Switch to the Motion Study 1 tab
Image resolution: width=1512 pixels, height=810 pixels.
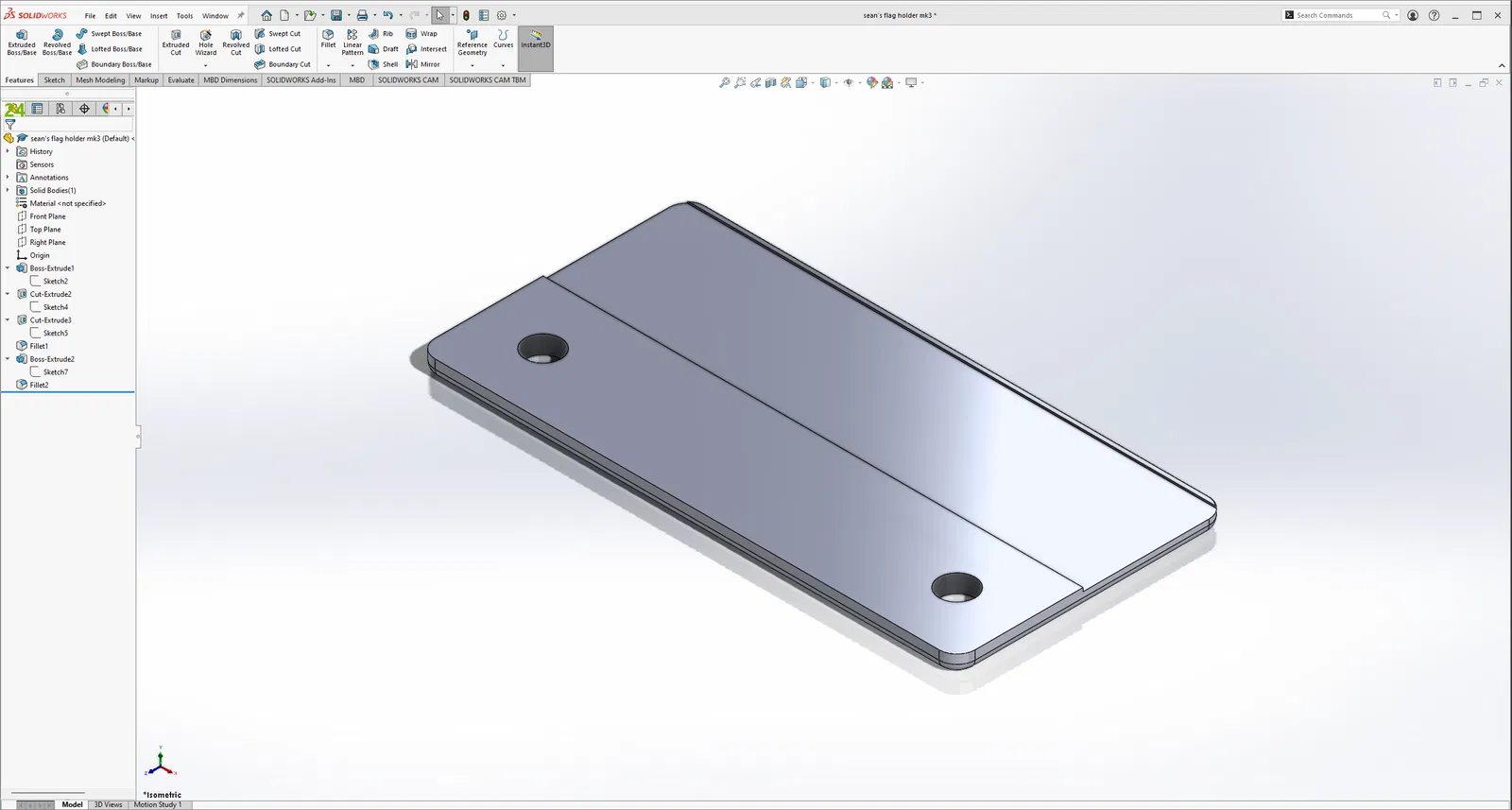click(x=158, y=804)
